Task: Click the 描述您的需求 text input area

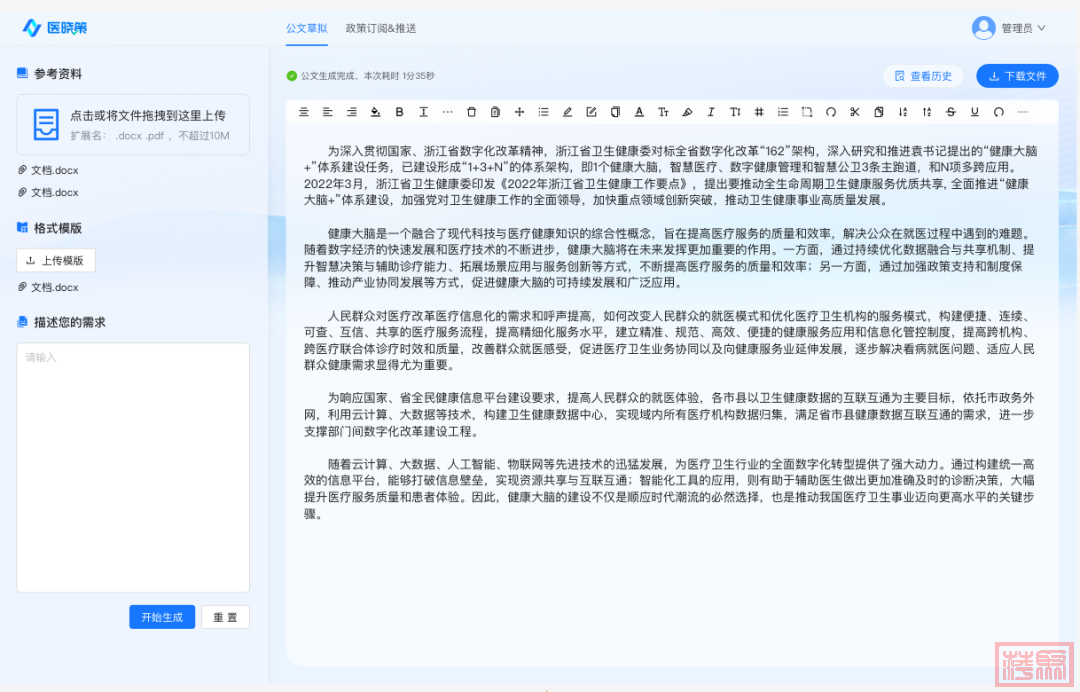Action: (133, 467)
